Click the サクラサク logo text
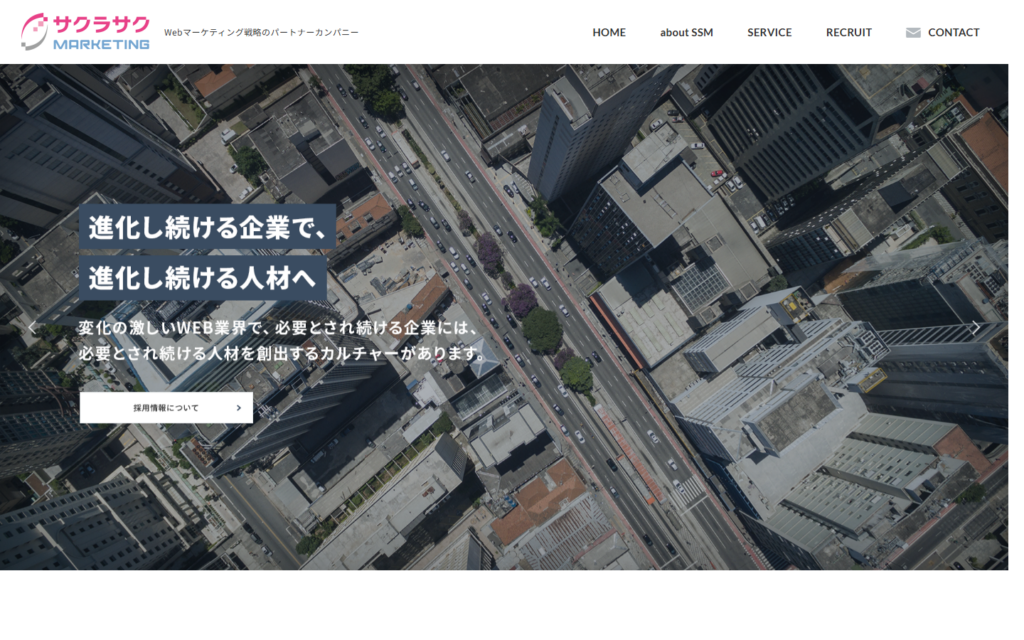 pos(101,23)
